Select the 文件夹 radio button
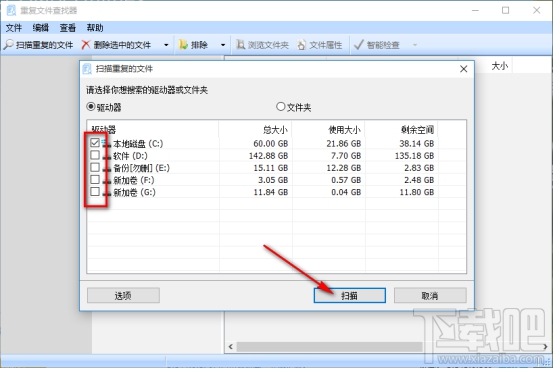Viewport: 553px width, 369px height. click(280, 107)
